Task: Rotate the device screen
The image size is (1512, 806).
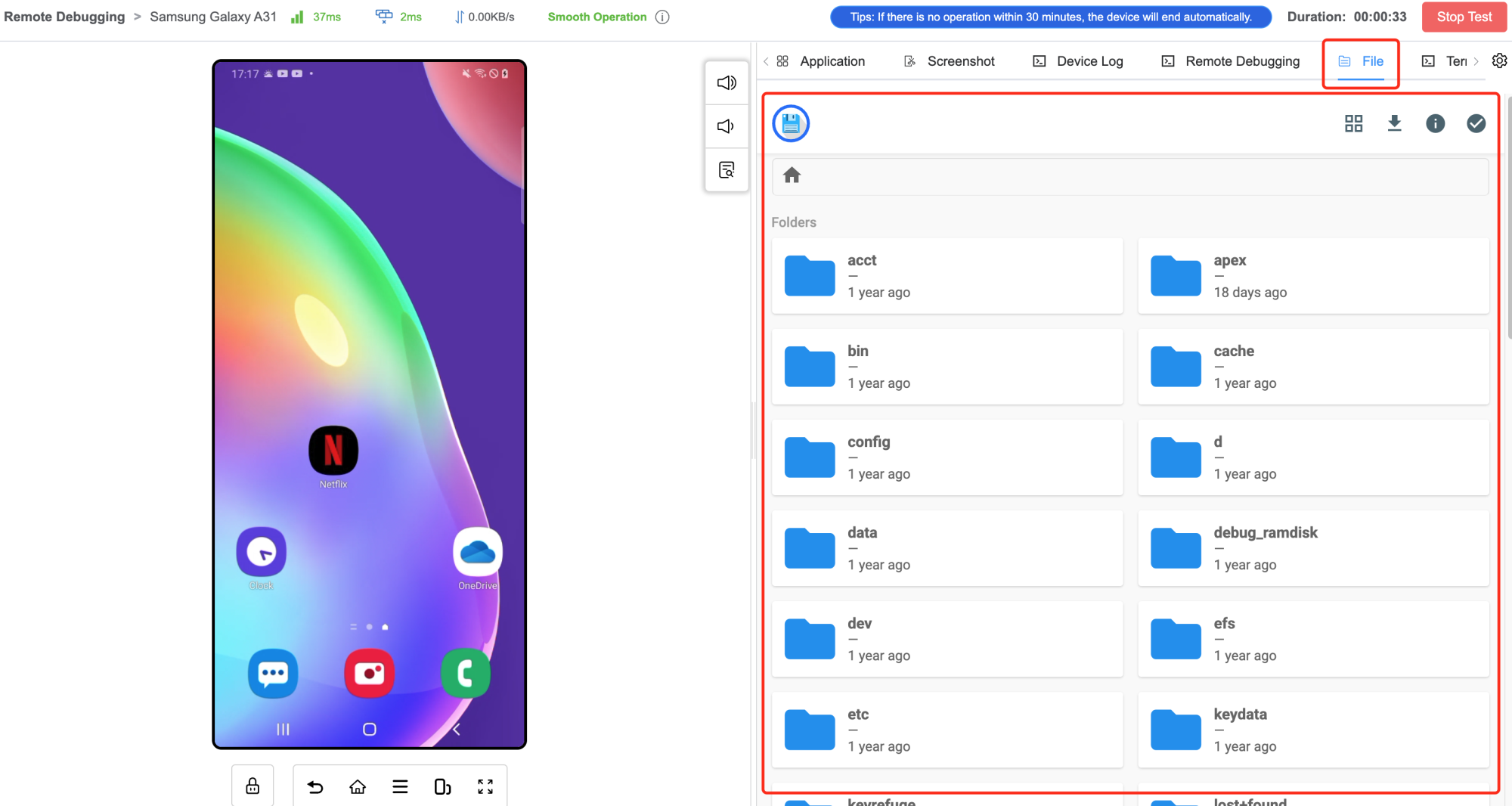Action: pos(443,787)
